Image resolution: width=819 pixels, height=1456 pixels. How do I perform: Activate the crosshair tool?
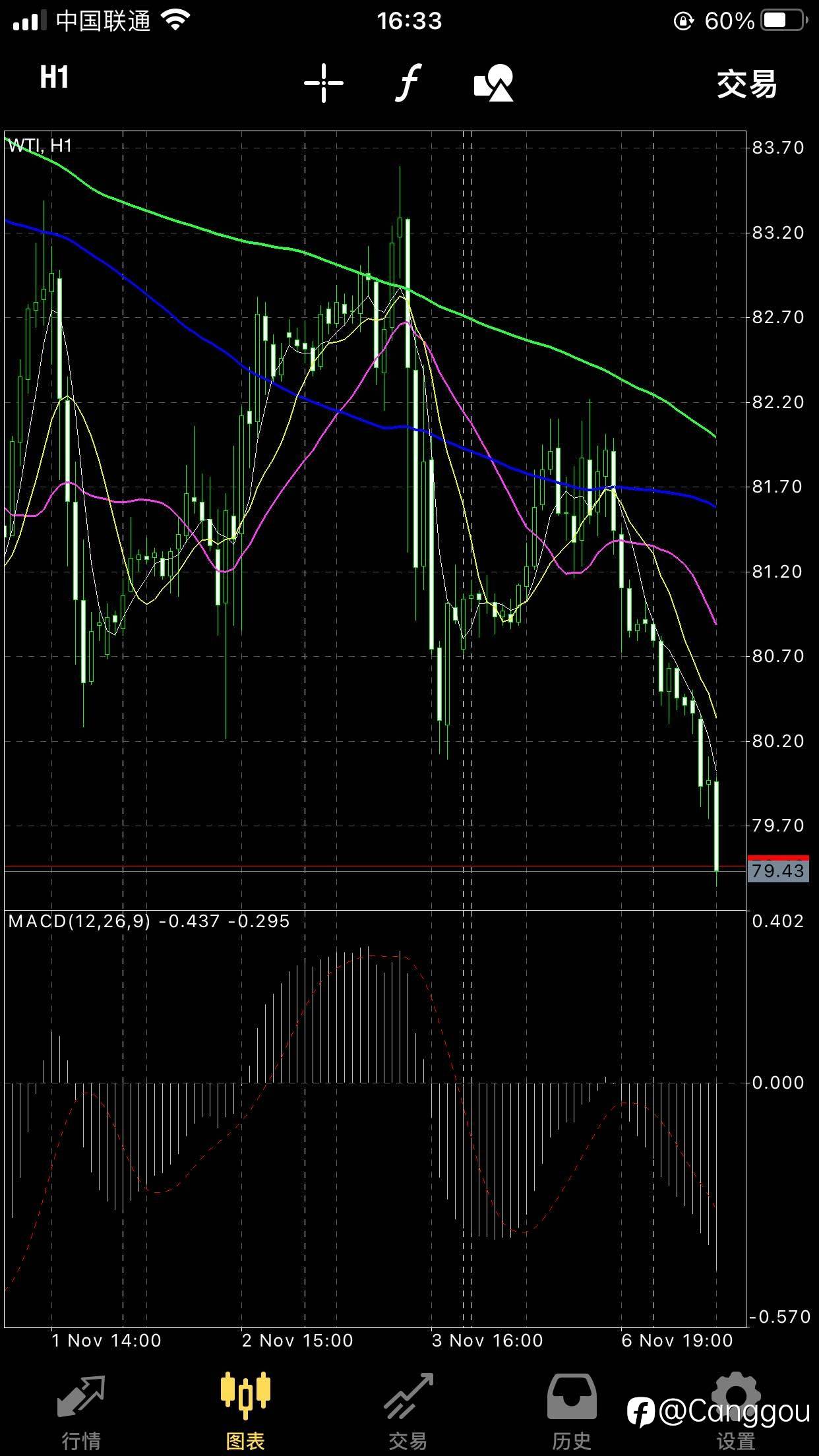(323, 83)
